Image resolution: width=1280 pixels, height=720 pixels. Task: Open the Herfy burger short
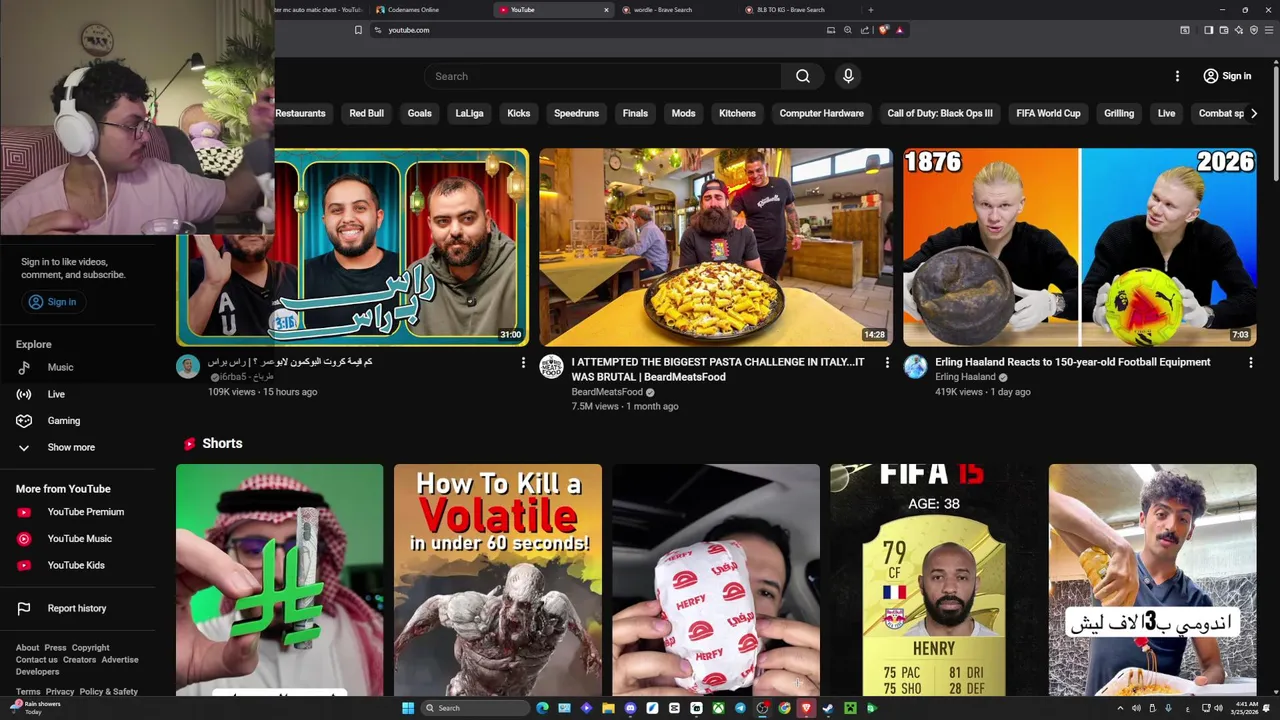tap(716, 580)
